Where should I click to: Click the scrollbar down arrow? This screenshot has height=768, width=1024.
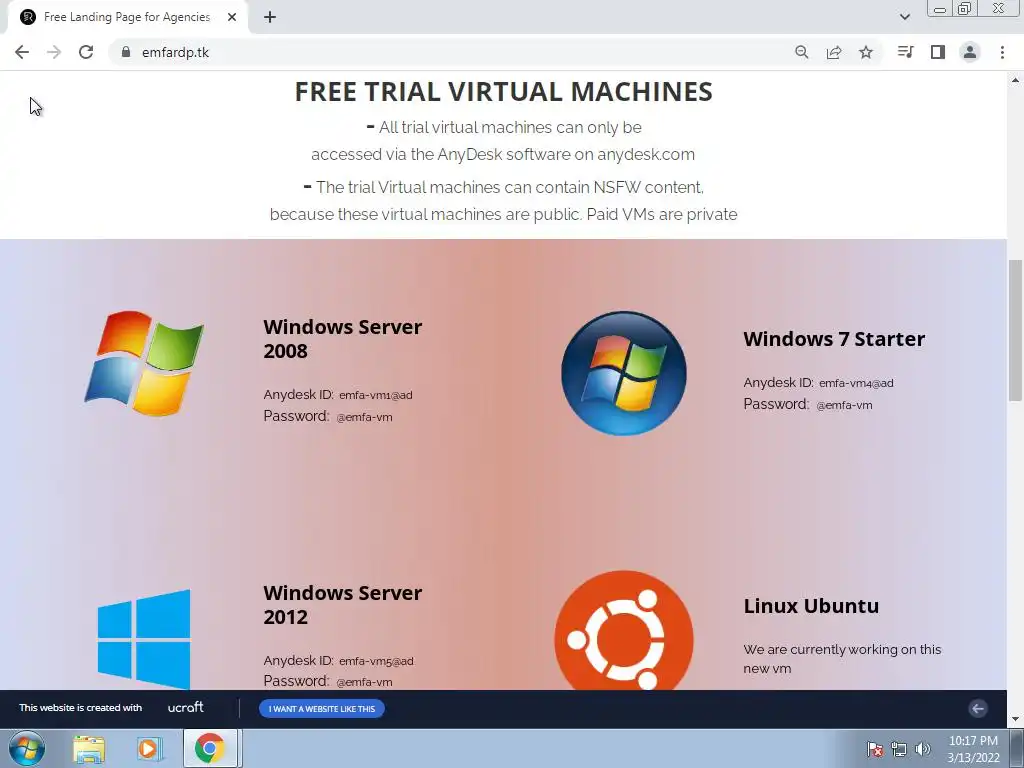(1015, 720)
